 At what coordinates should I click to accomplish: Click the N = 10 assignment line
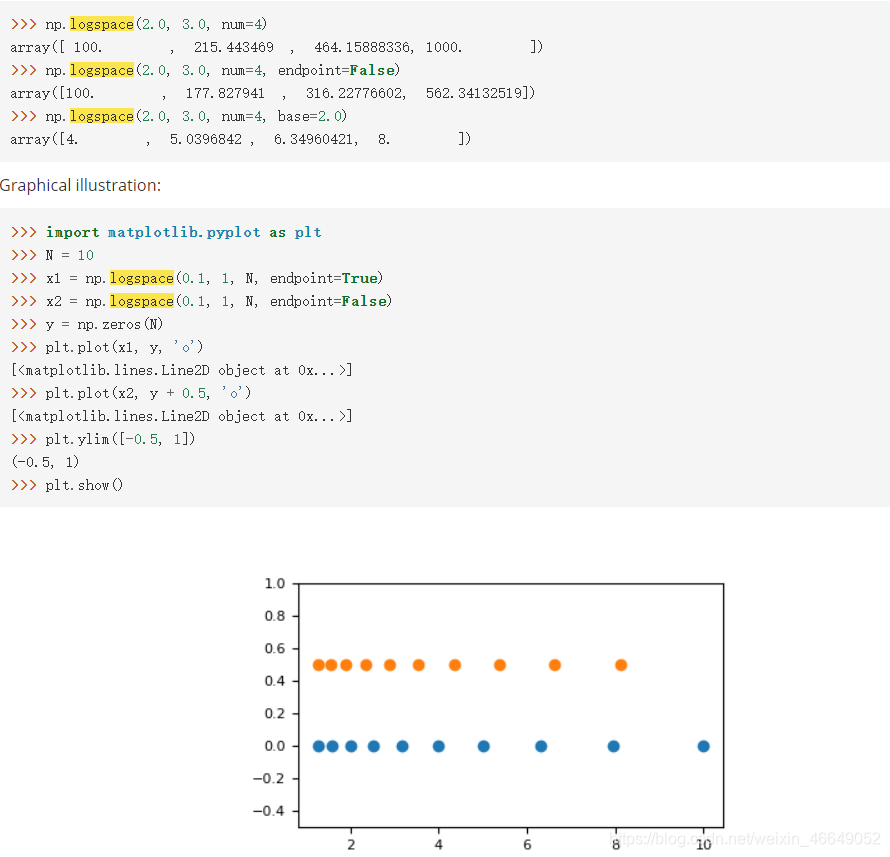70,255
